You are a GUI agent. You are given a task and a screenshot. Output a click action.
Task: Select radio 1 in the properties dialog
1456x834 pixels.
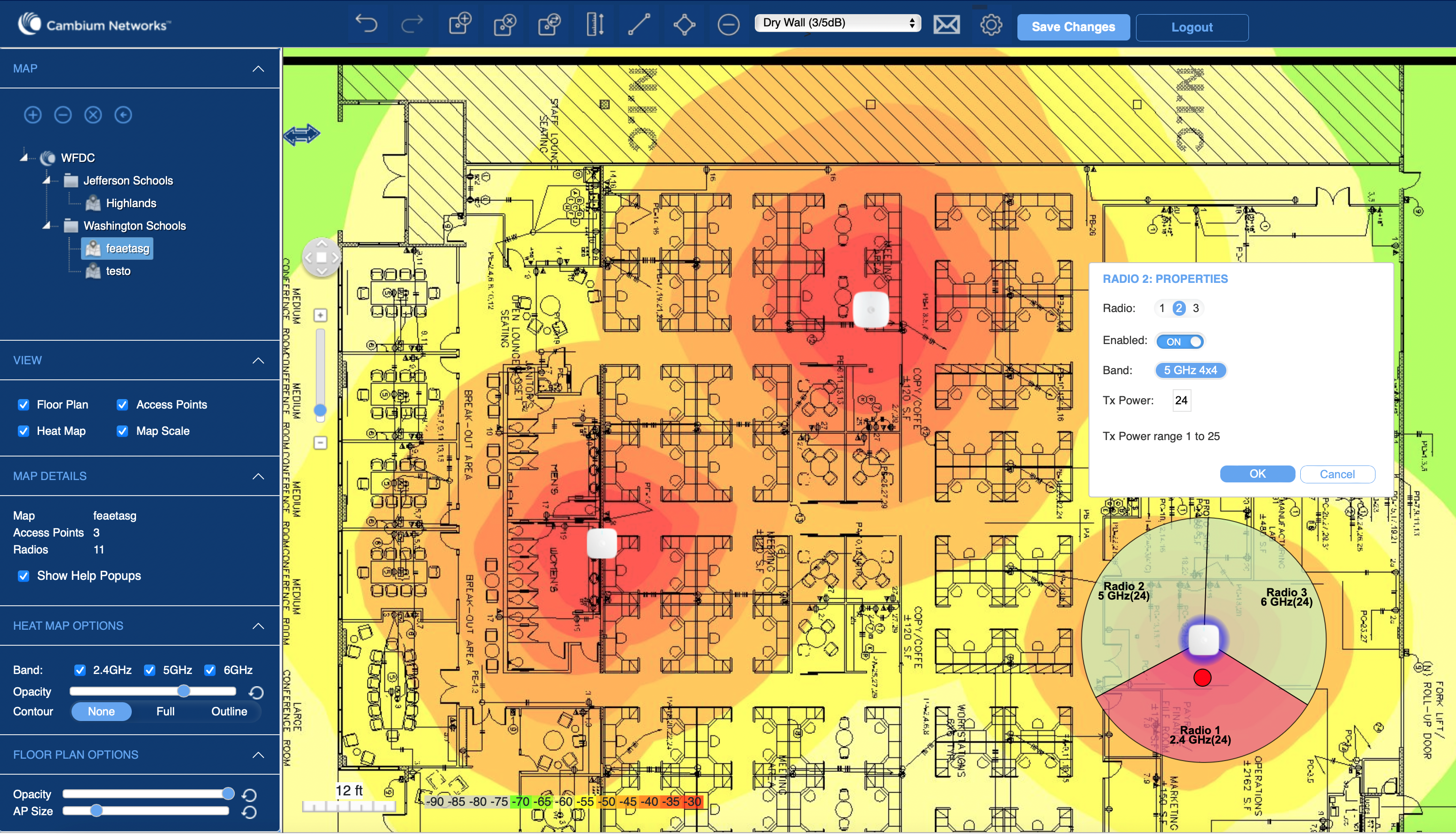click(1162, 308)
